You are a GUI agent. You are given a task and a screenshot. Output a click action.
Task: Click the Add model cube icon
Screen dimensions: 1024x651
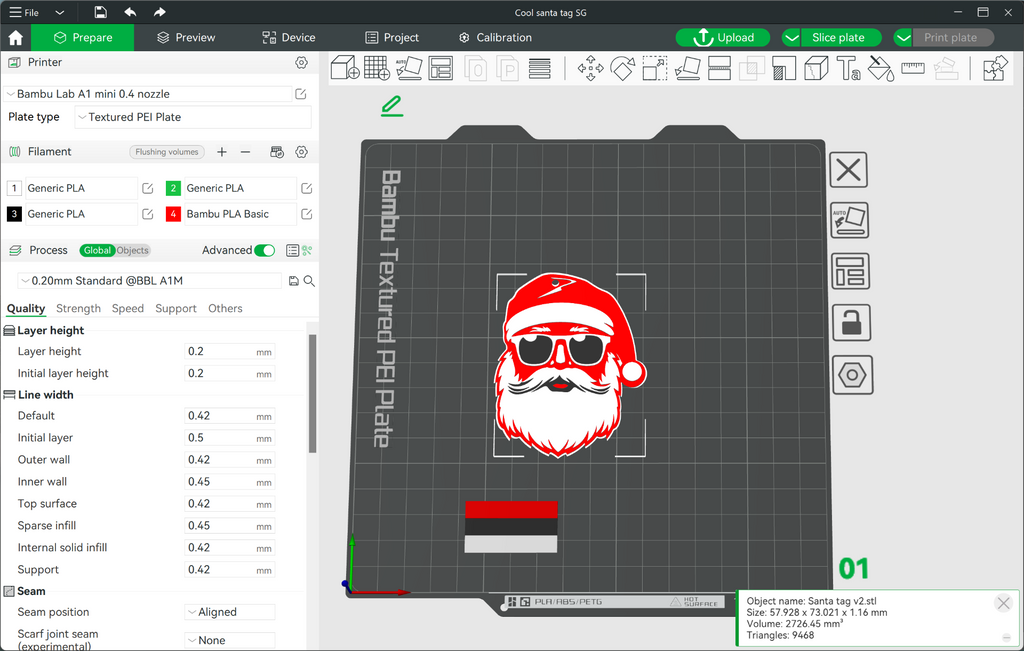pyautogui.click(x=345, y=68)
